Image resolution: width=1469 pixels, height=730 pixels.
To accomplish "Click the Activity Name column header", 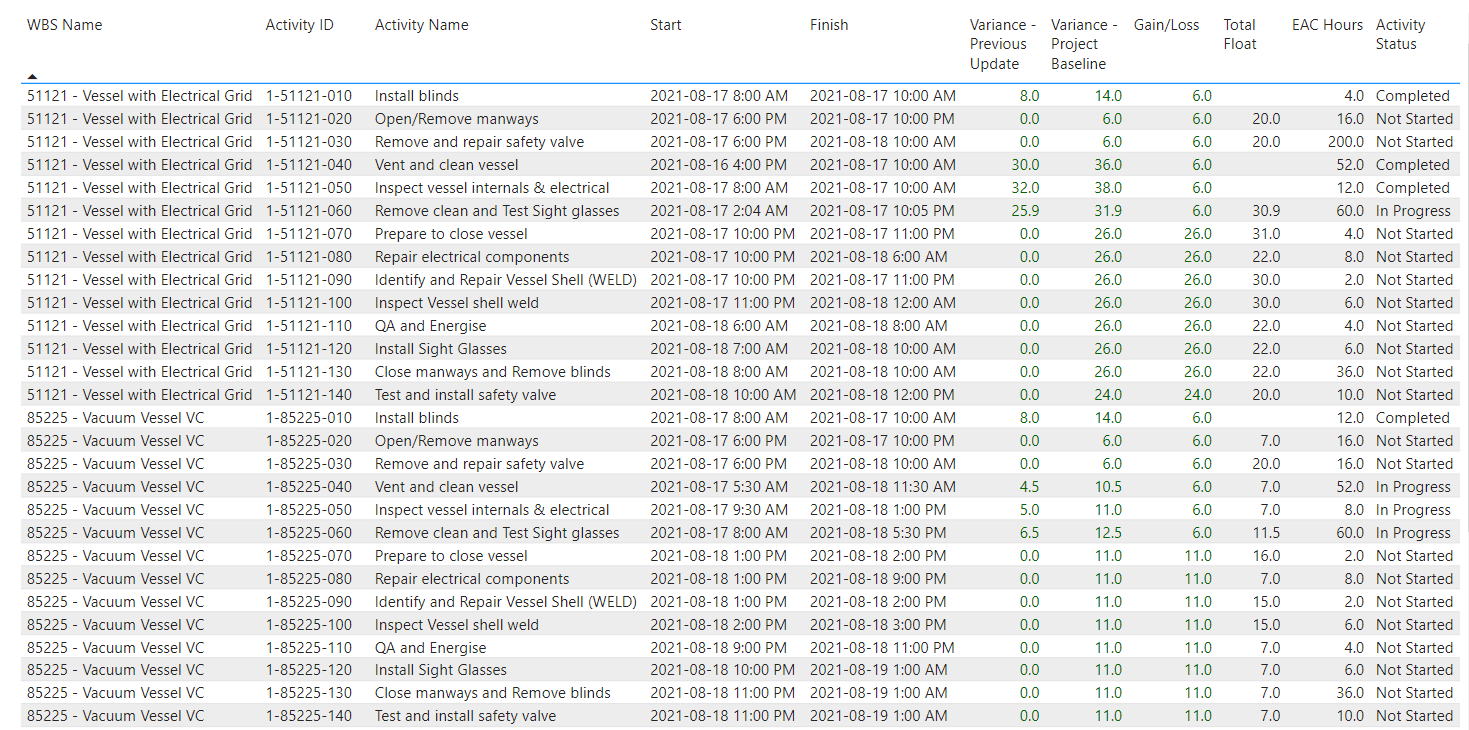I will [x=421, y=25].
